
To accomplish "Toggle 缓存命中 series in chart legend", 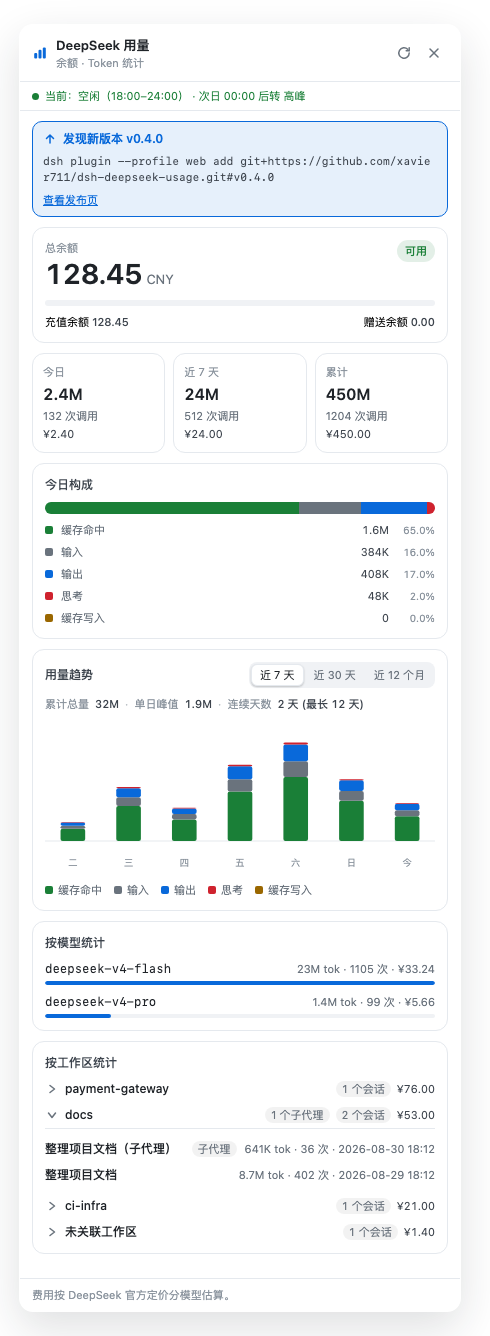I will (73, 889).
